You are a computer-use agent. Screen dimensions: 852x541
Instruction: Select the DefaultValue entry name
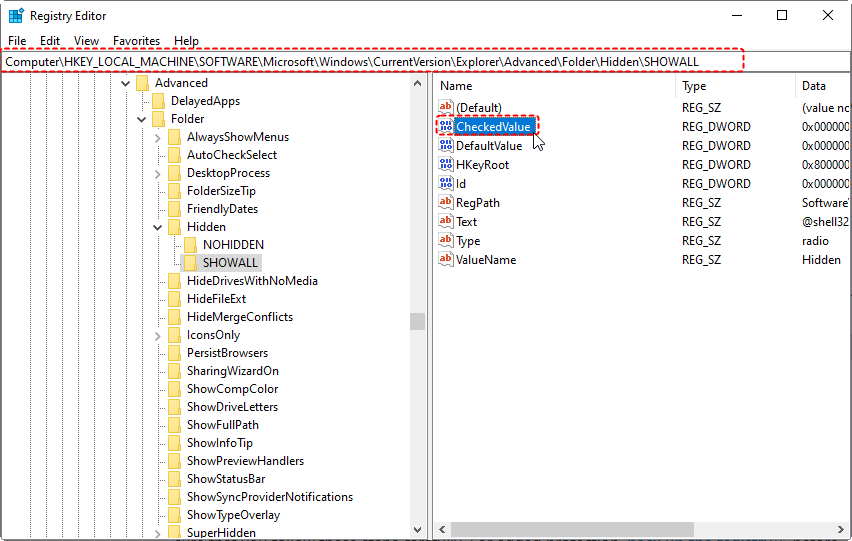tap(489, 146)
